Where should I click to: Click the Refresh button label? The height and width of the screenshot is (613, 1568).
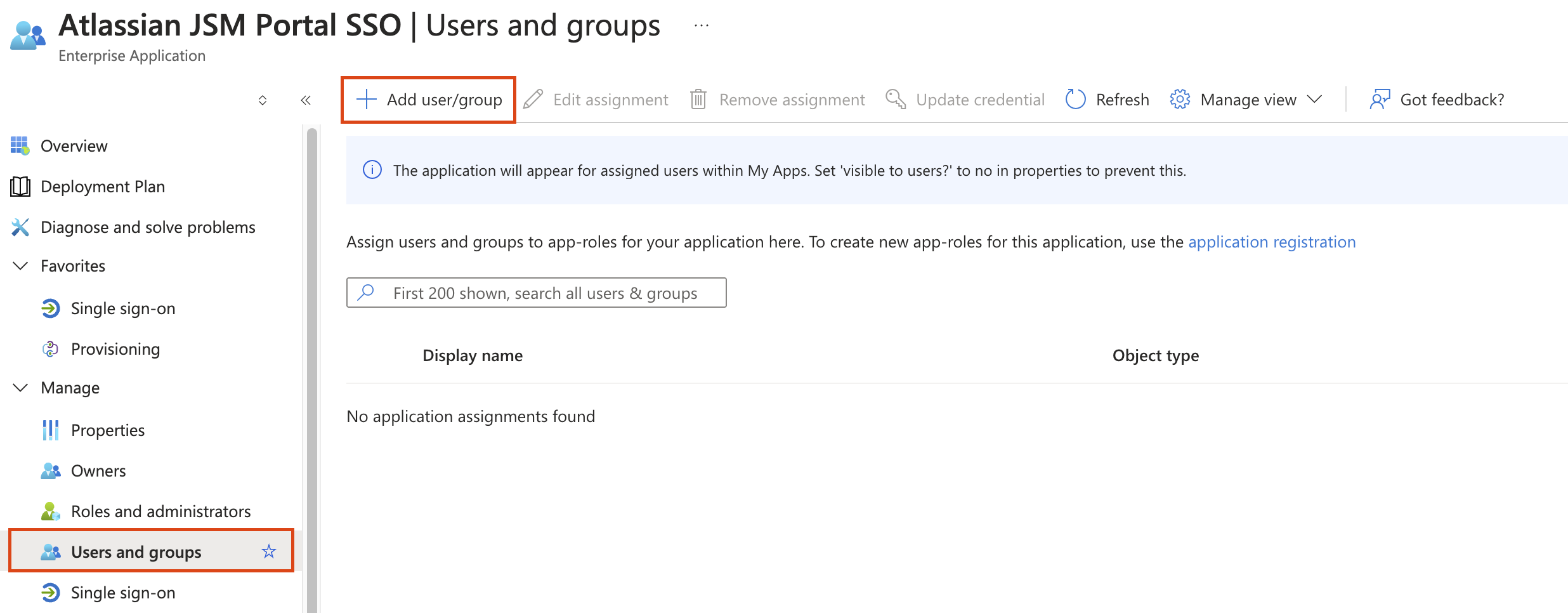[1122, 100]
